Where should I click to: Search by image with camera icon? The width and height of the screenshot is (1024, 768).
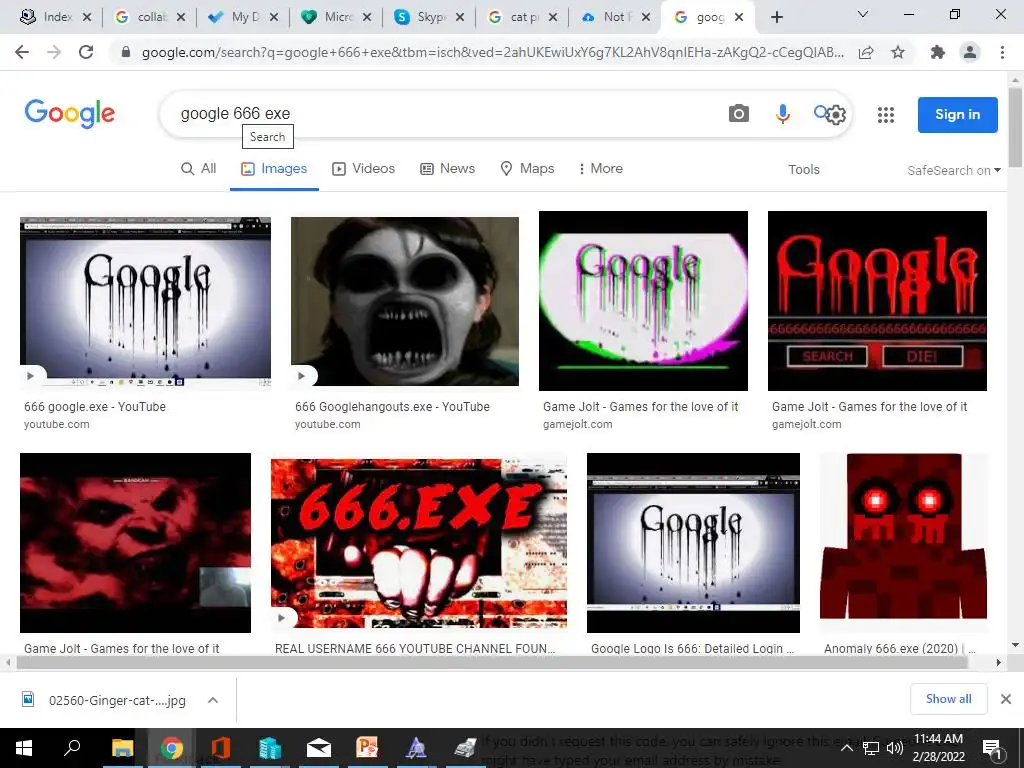(x=739, y=114)
